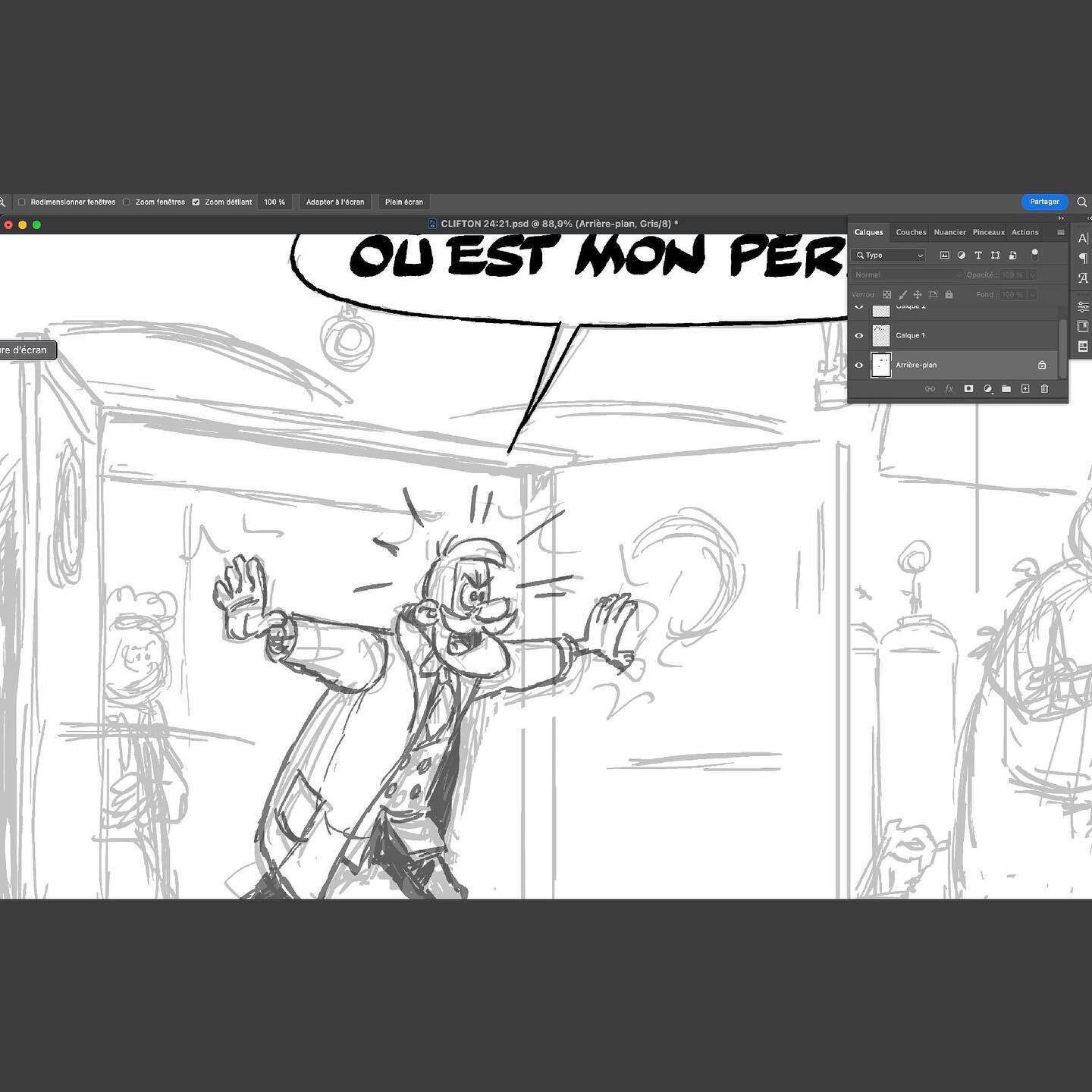
Task: Open the Properties sliders panel icon
Action: [1083, 306]
